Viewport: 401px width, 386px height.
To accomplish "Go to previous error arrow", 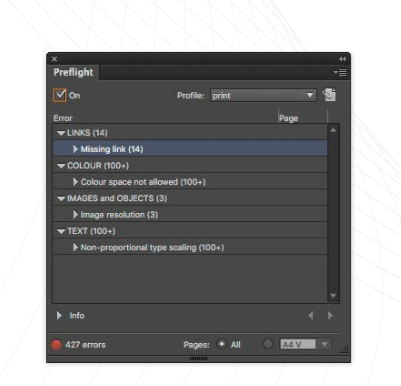I will [311, 315].
